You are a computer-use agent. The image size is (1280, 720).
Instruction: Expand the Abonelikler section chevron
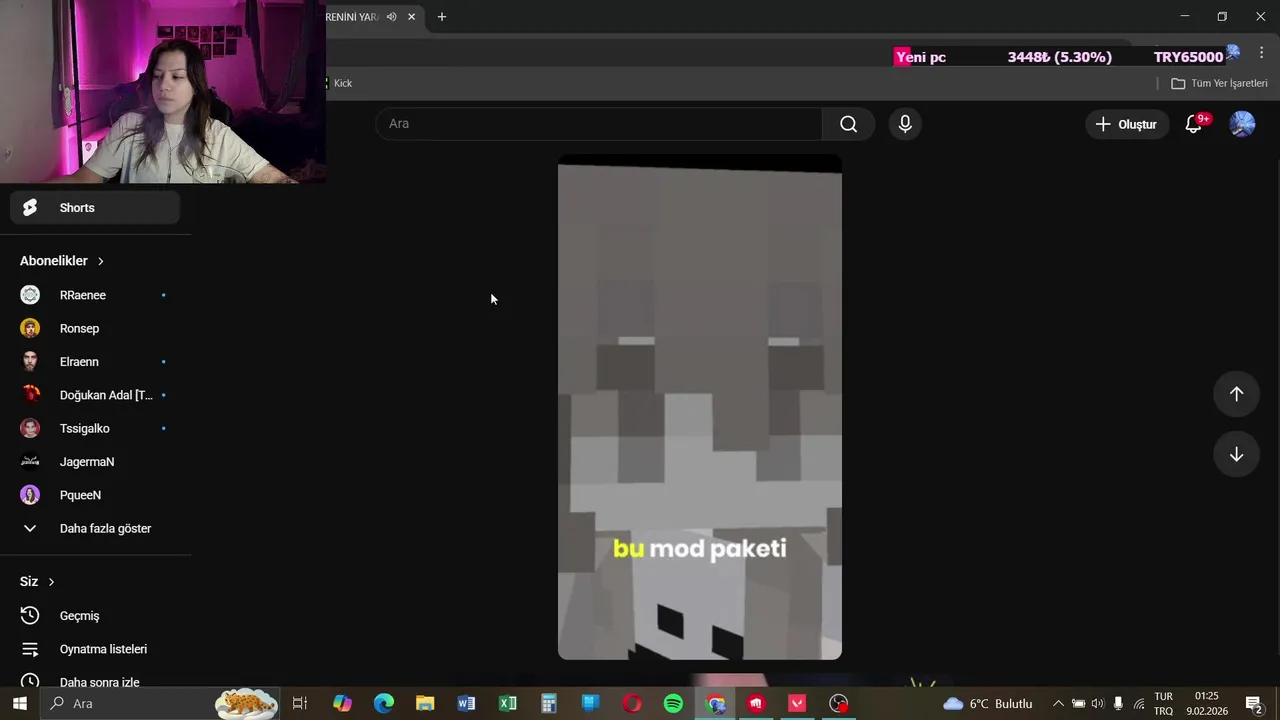point(101,261)
